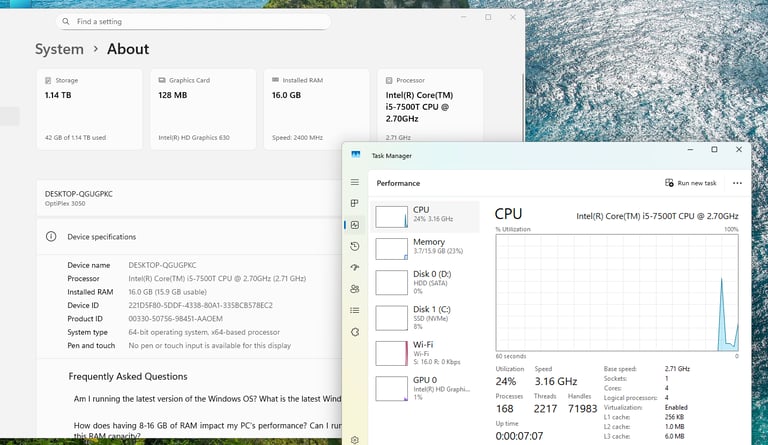Open Task Manager settings gear

355,440
